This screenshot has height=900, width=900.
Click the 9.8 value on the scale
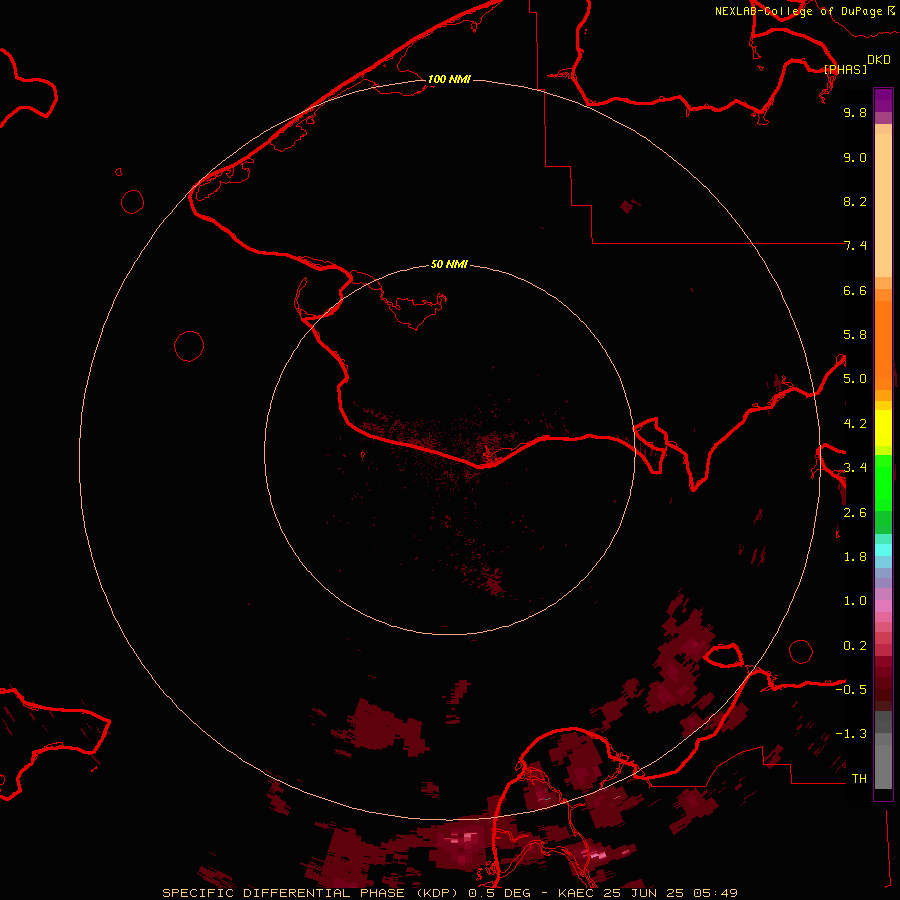pyautogui.click(x=855, y=112)
